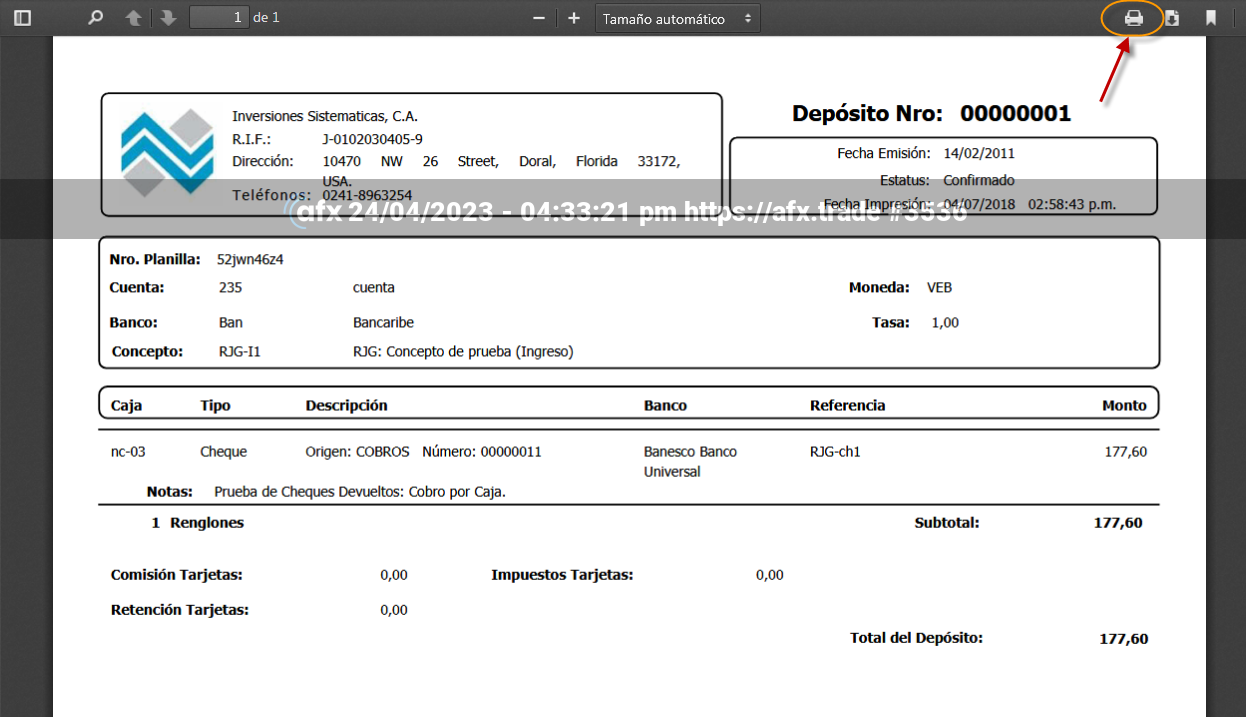
Task: Click the Nro. Planilla value 52jwn46z4
Action: [250, 260]
